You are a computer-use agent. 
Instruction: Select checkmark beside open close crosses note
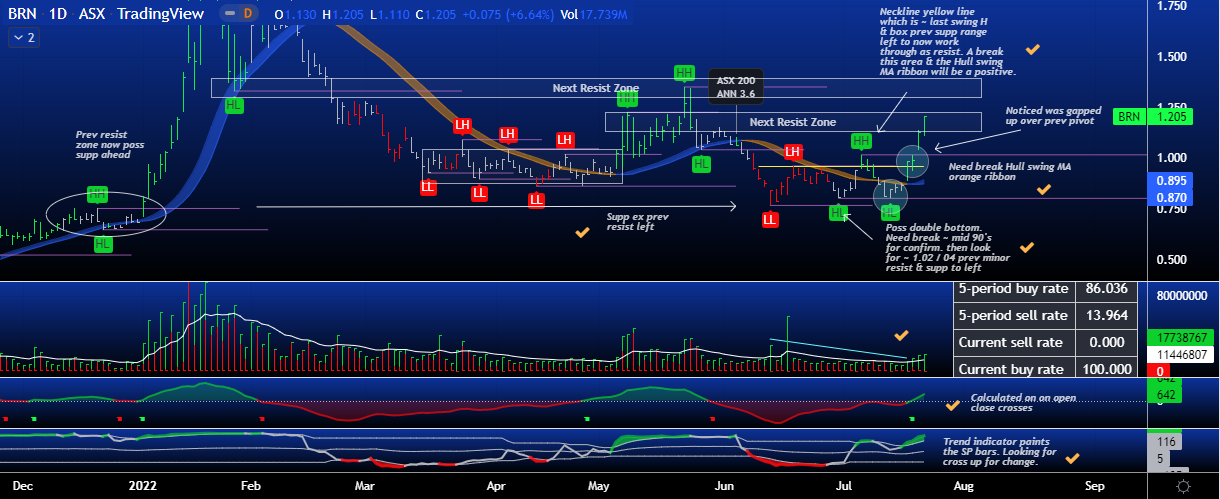coord(951,405)
